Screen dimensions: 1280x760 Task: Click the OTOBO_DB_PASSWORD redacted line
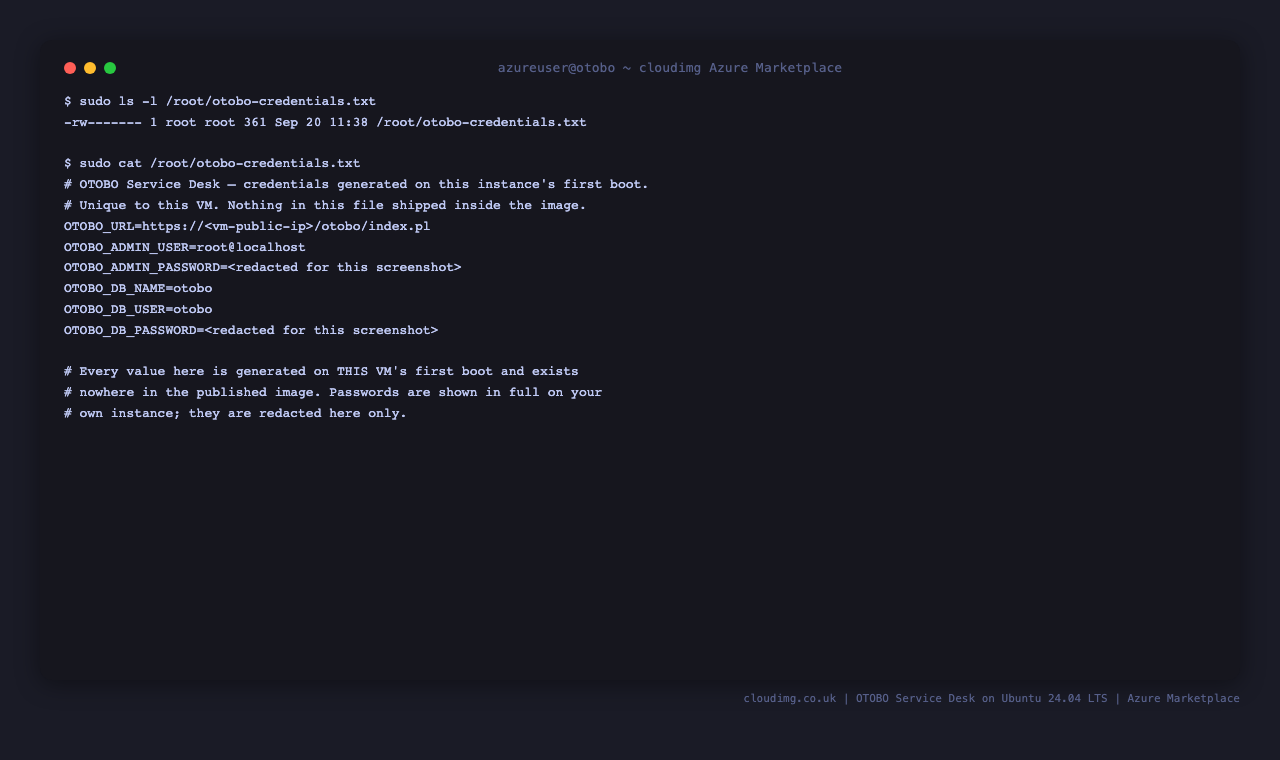[x=251, y=331]
